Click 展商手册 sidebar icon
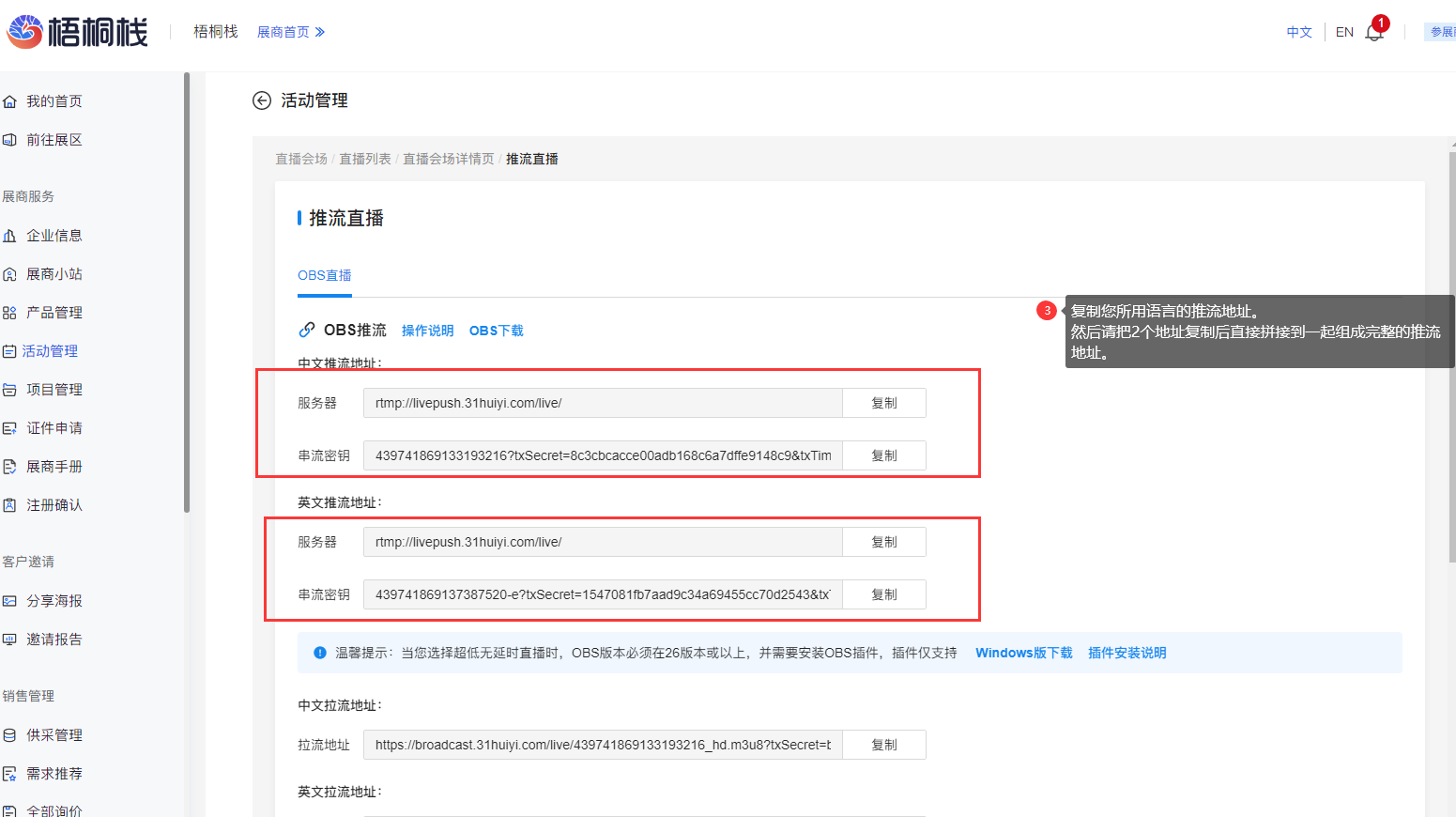The width and height of the screenshot is (1456, 817). coord(9,467)
